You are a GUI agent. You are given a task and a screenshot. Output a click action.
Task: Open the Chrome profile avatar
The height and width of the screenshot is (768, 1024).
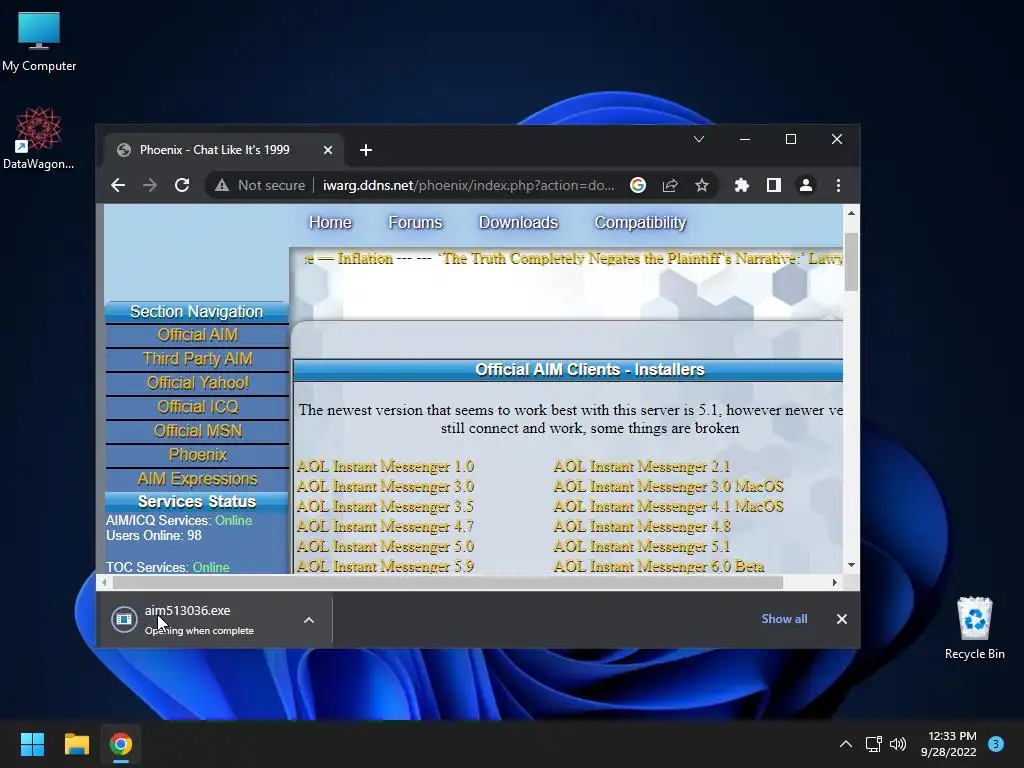[x=806, y=185]
